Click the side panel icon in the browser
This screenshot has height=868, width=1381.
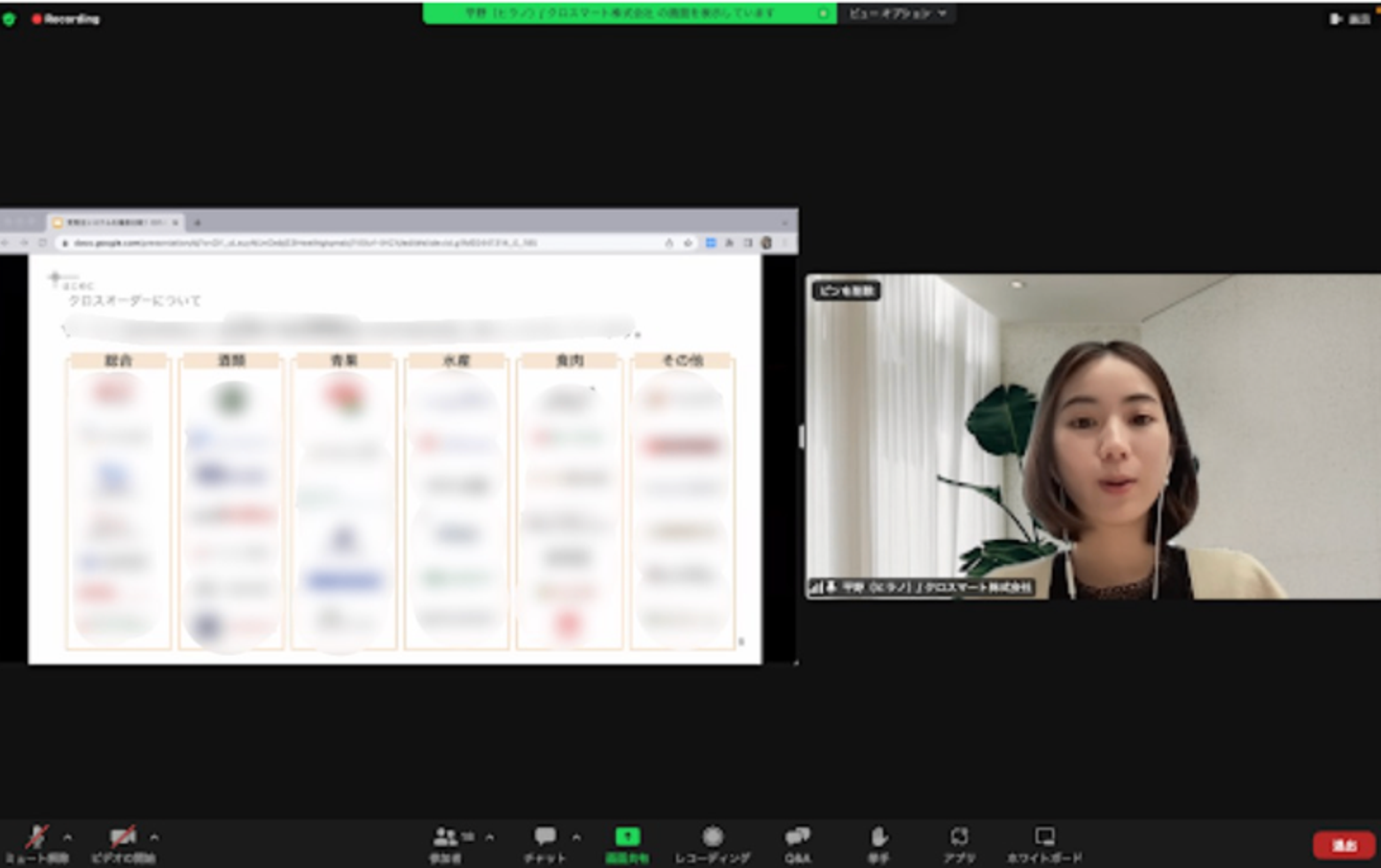point(748,243)
